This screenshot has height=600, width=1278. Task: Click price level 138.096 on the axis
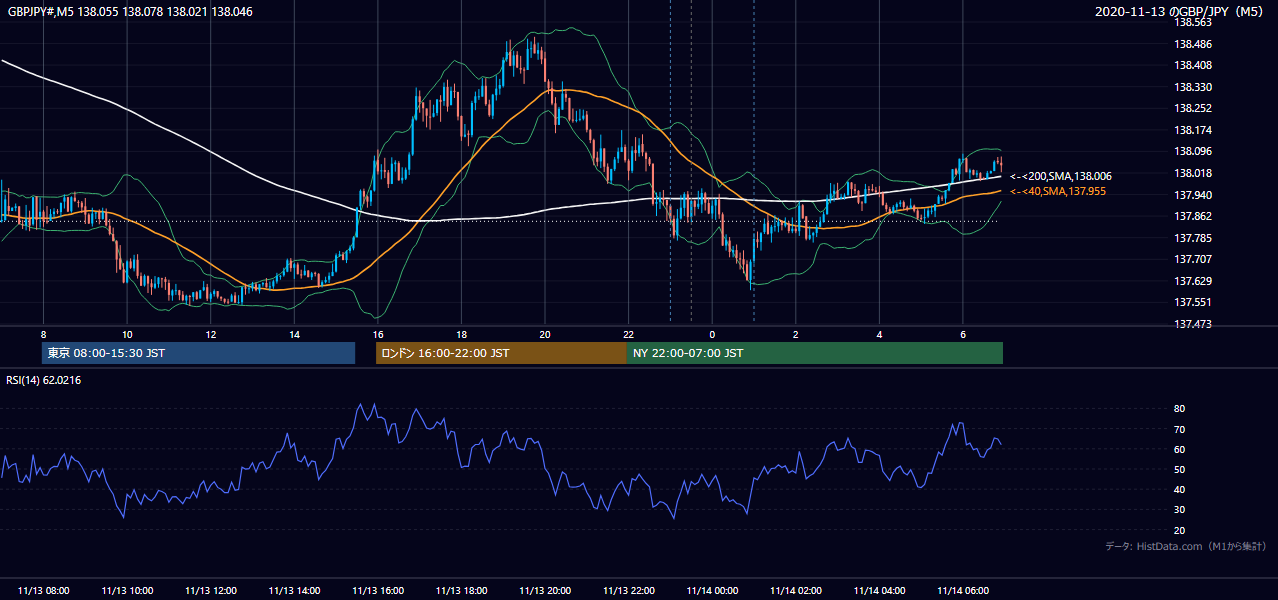pyautogui.click(x=1192, y=152)
